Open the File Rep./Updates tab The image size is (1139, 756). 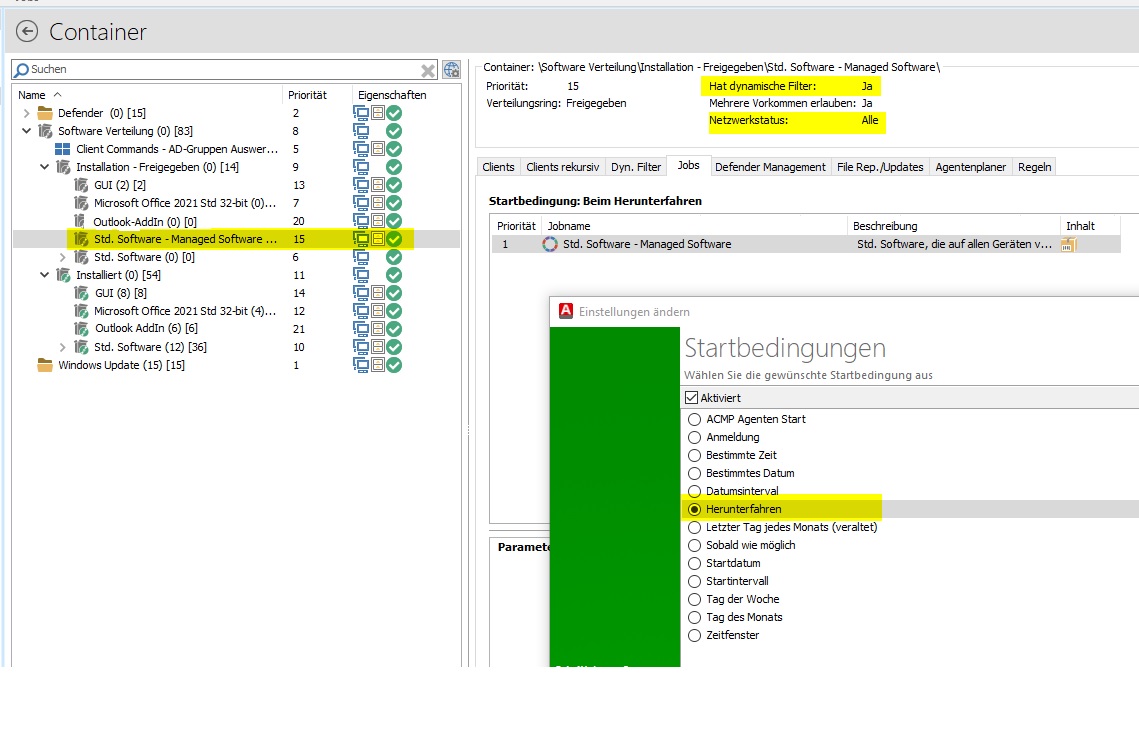[880, 167]
